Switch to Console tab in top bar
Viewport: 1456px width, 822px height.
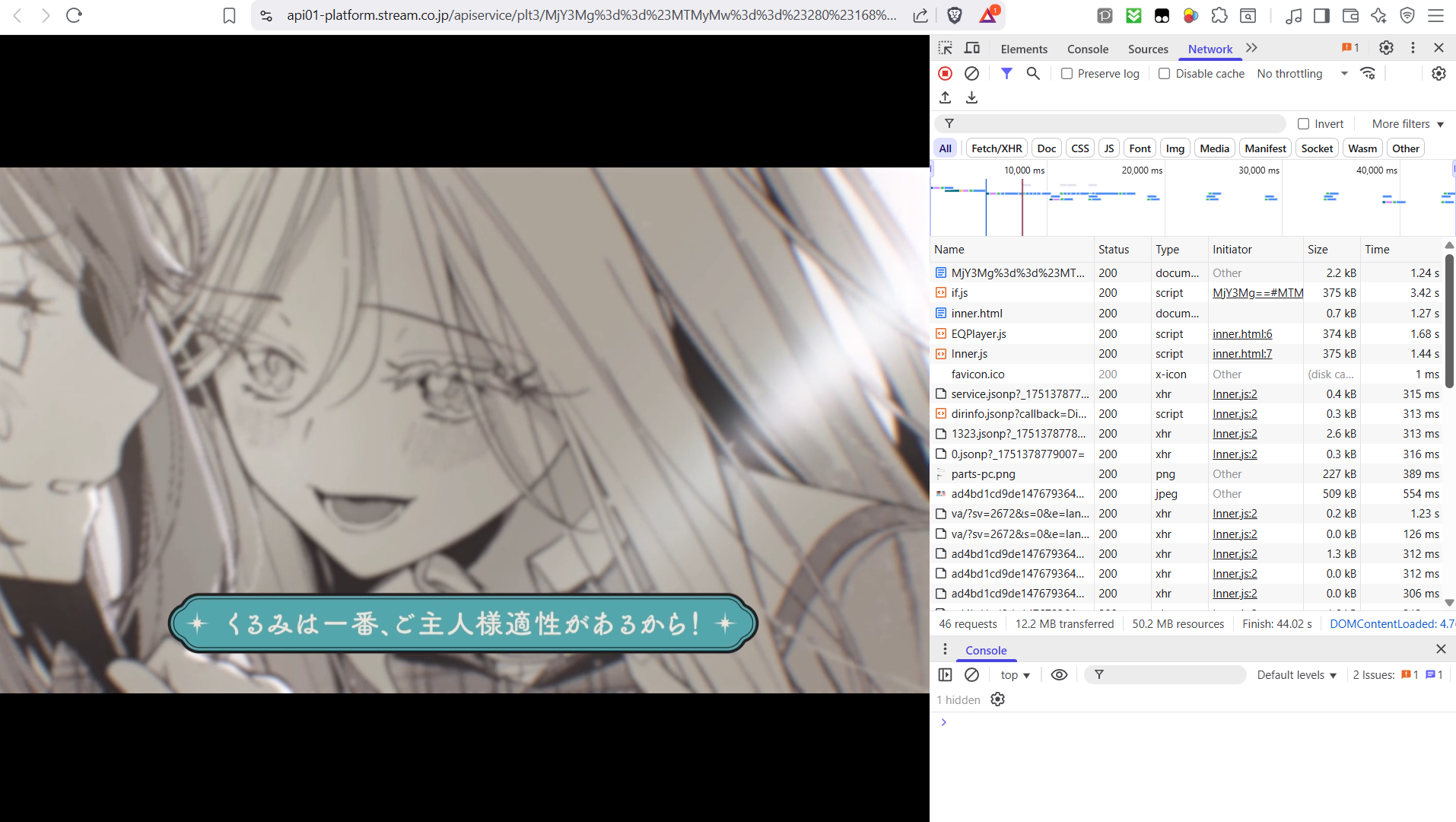pos(1088,49)
